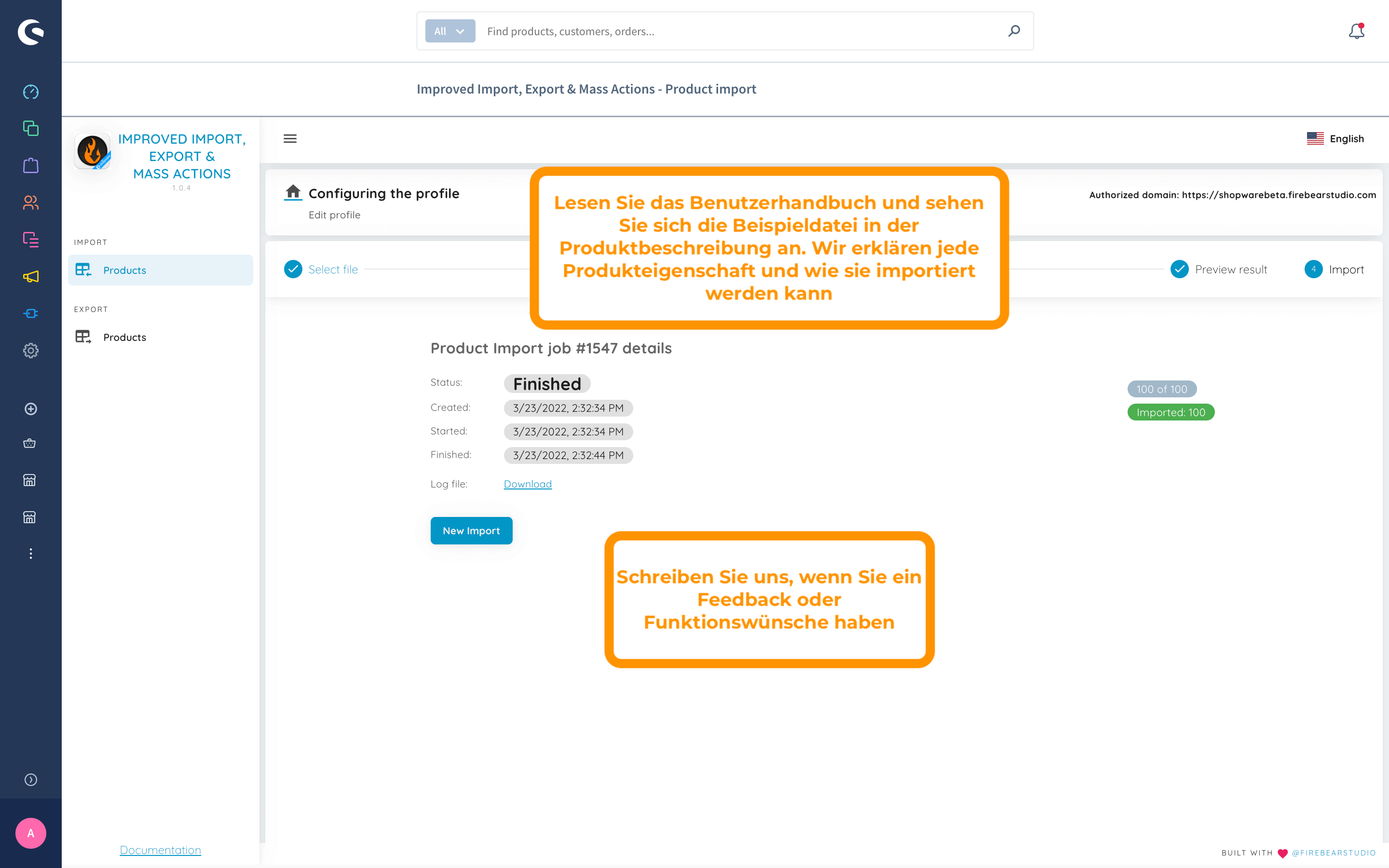Click Edit profile link under Configuring the profile
1389x868 pixels.
(x=334, y=213)
